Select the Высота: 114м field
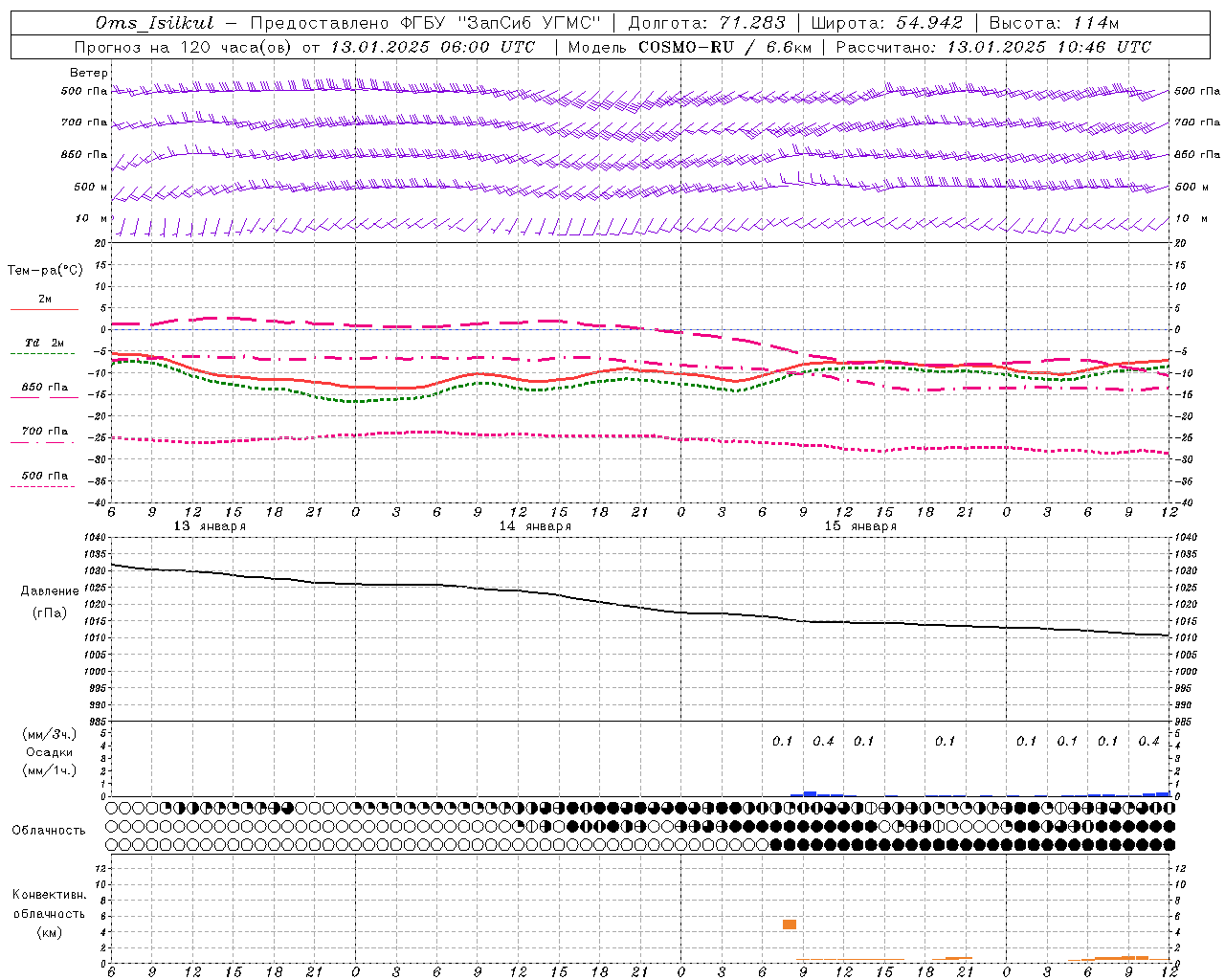1225x980 pixels. pyautogui.click(x=1053, y=23)
